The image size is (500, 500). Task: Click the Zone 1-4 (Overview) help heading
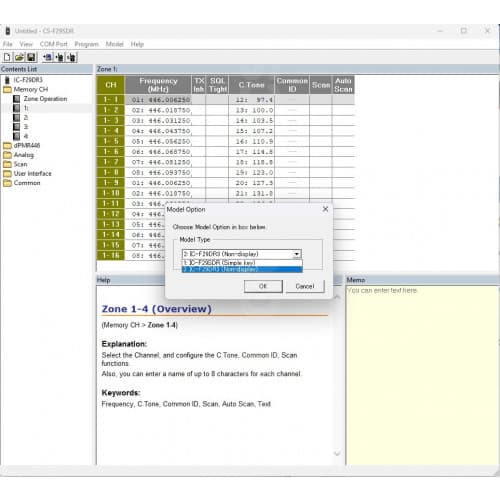(157, 309)
